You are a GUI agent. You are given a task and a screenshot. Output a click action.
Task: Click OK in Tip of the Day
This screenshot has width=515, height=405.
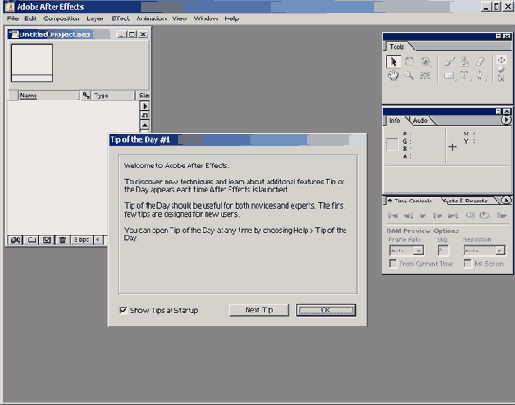(x=326, y=310)
